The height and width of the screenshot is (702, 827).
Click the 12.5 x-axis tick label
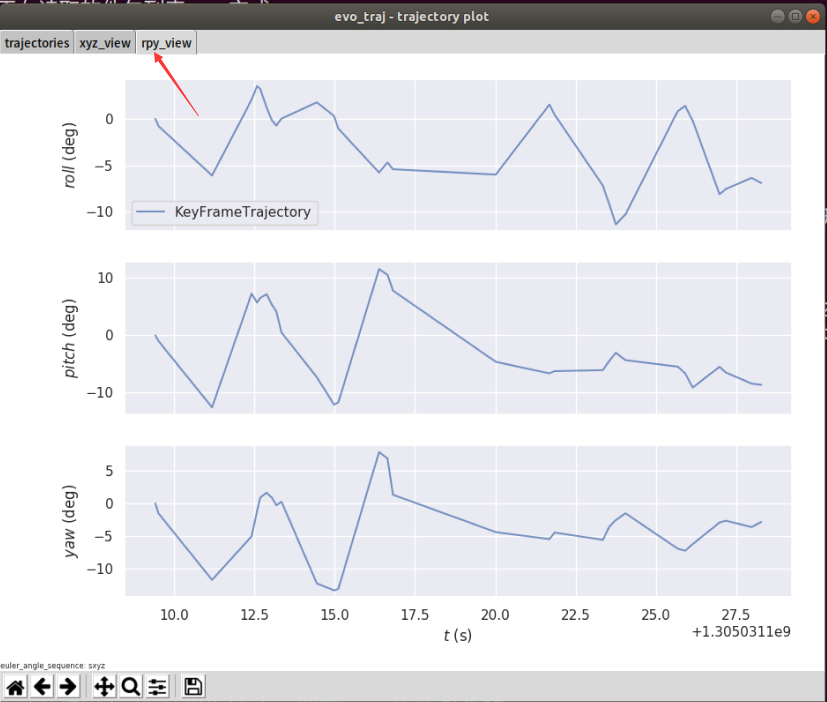[254, 615]
